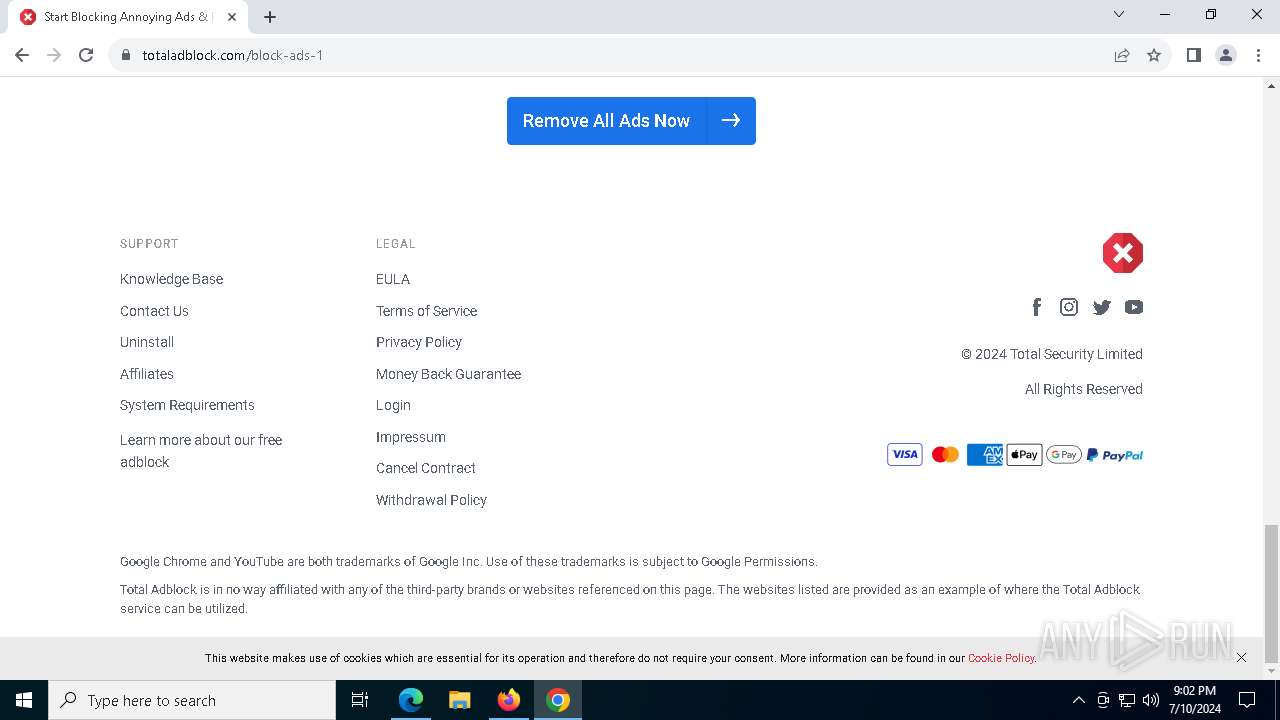Viewport: 1280px width, 720px height.
Task: Bookmark this page with star icon
Action: [x=1154, y=55]
